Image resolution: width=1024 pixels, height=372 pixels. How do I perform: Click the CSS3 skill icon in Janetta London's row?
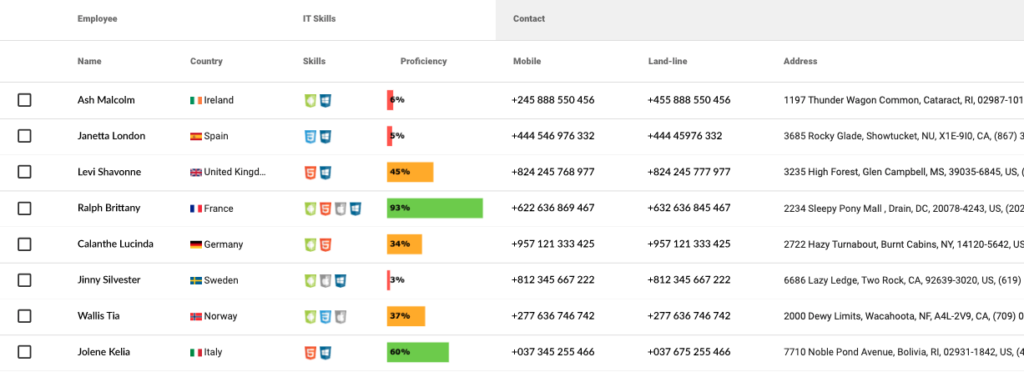tap(311, 136)
